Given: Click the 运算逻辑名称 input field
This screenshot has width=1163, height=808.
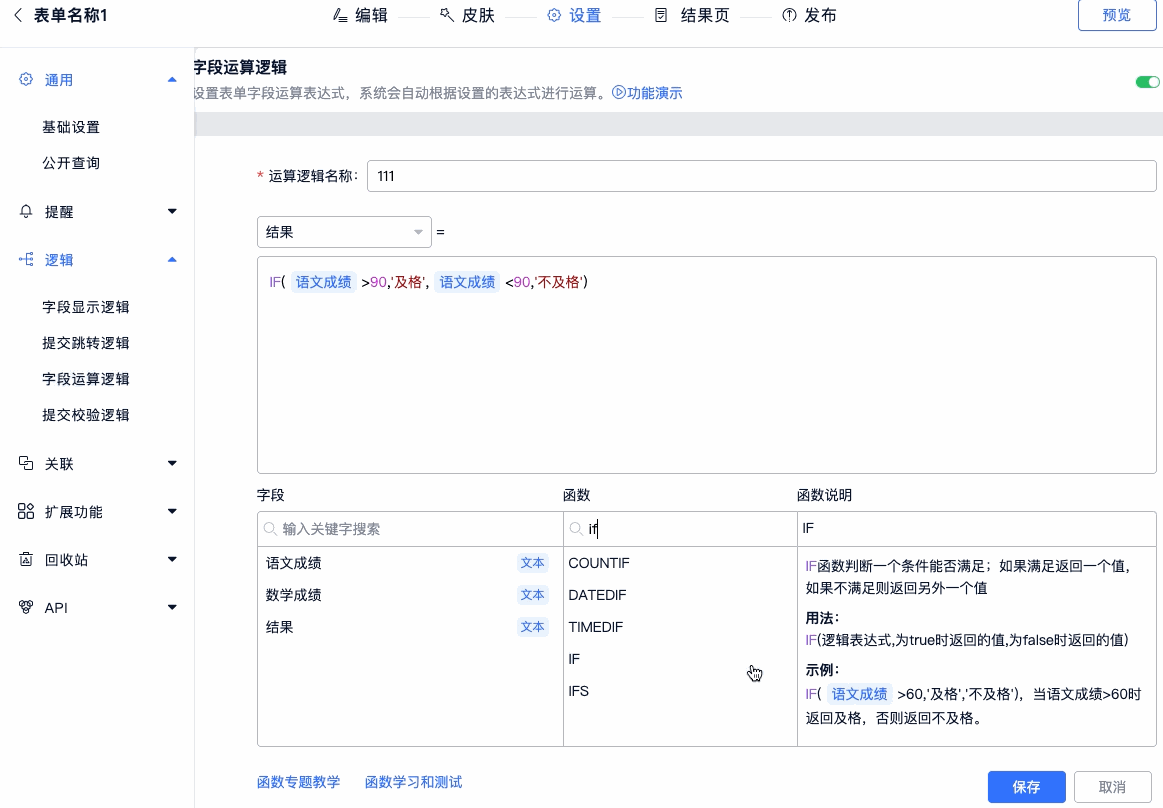Looking at the screenshot, I should point(761,176).
